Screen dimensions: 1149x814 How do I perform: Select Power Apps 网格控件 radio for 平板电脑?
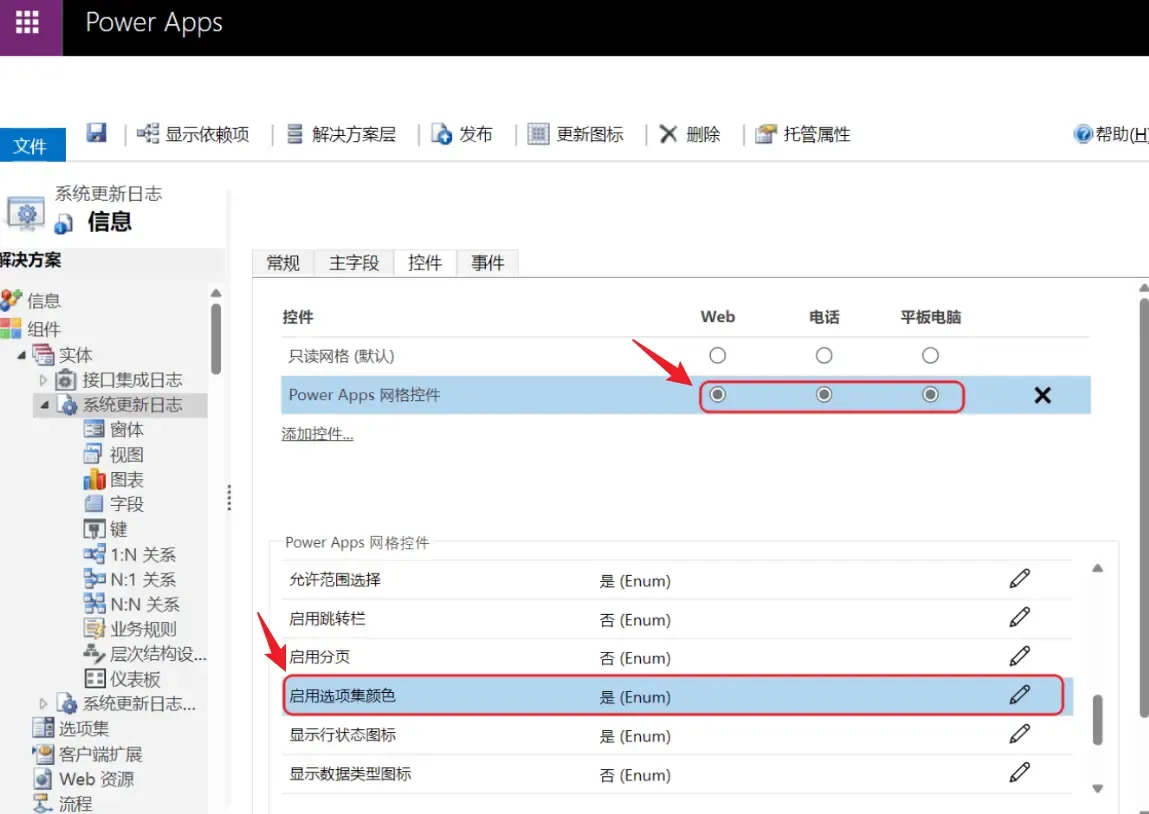[930, 395]
